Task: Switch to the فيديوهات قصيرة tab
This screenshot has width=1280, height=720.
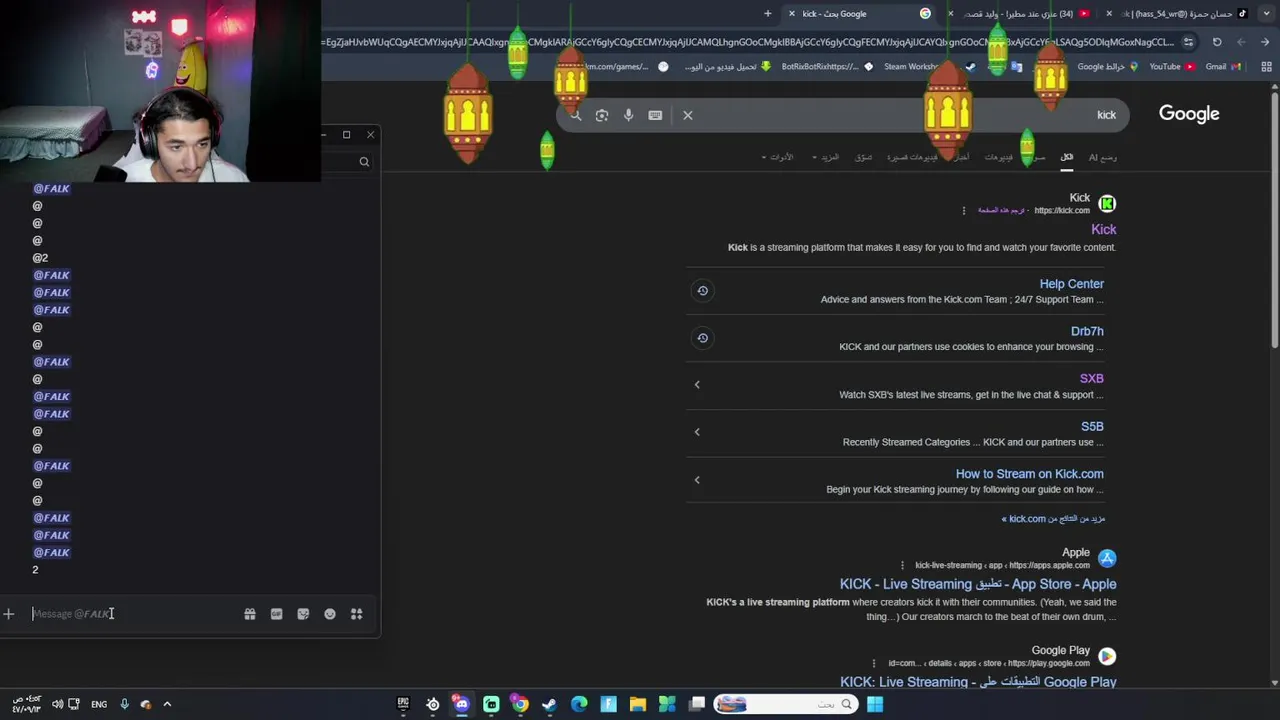Action: point(912,157)
